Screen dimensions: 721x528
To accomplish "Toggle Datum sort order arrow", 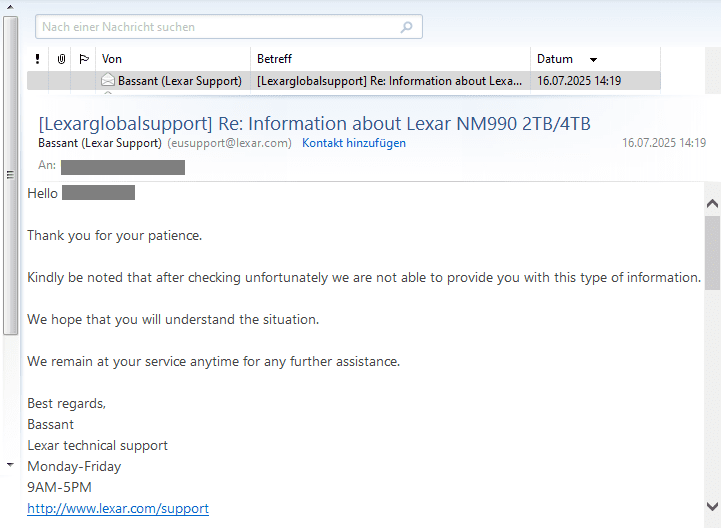I will pos(593,60).
